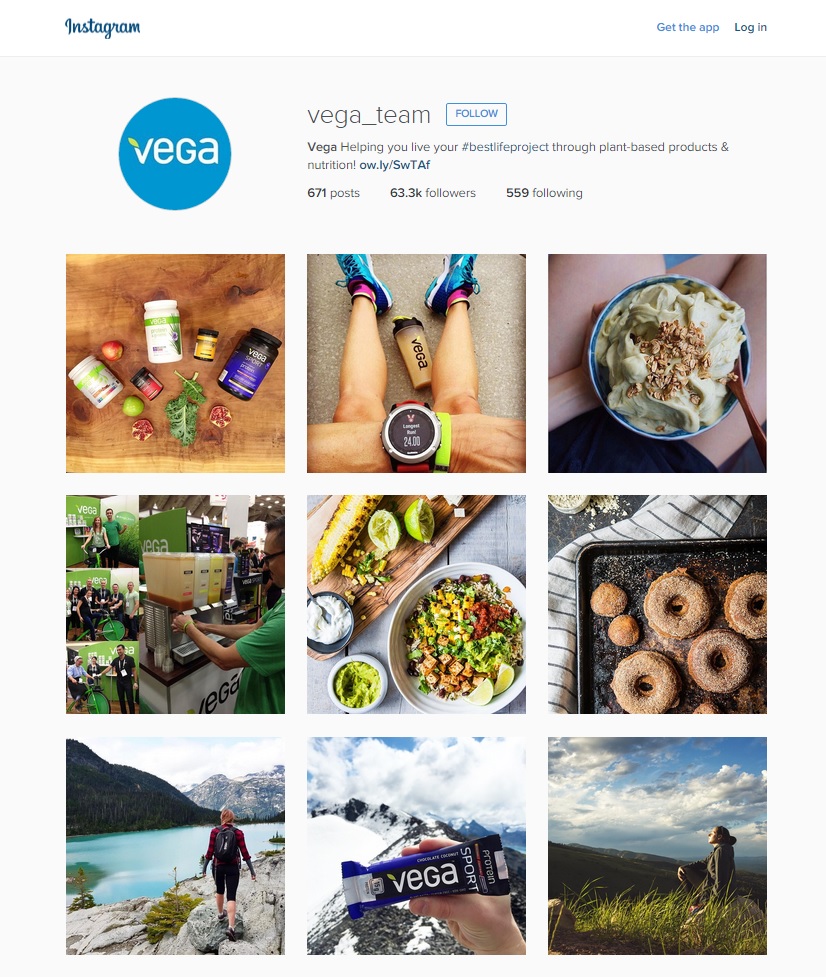Open the ow.ly/SwTAf bio link
826x977 pixels.
pos(394,165)
